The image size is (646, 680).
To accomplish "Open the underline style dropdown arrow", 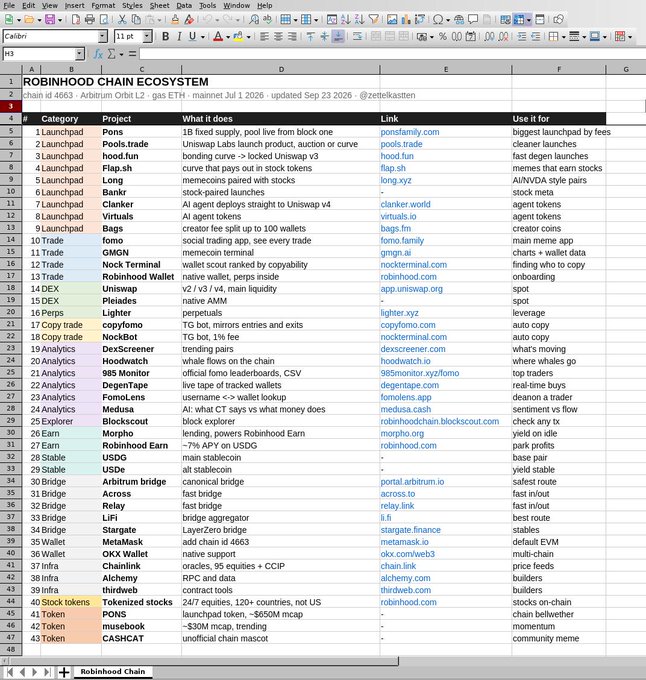I will 202,37.
